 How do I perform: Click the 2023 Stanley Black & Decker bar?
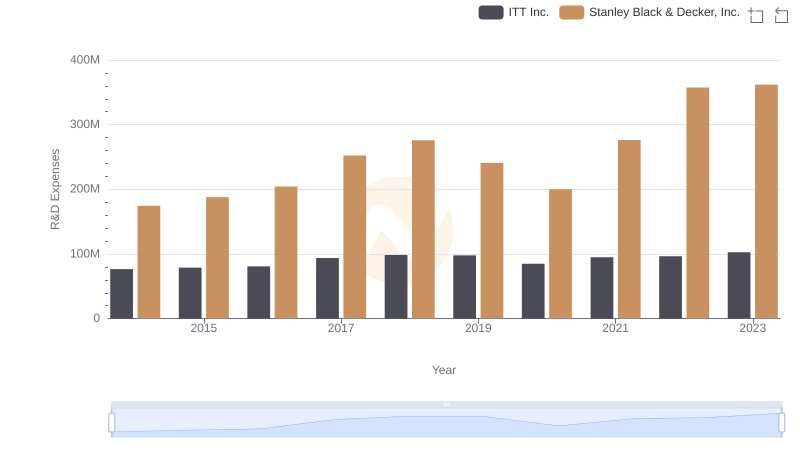point(766,201)
